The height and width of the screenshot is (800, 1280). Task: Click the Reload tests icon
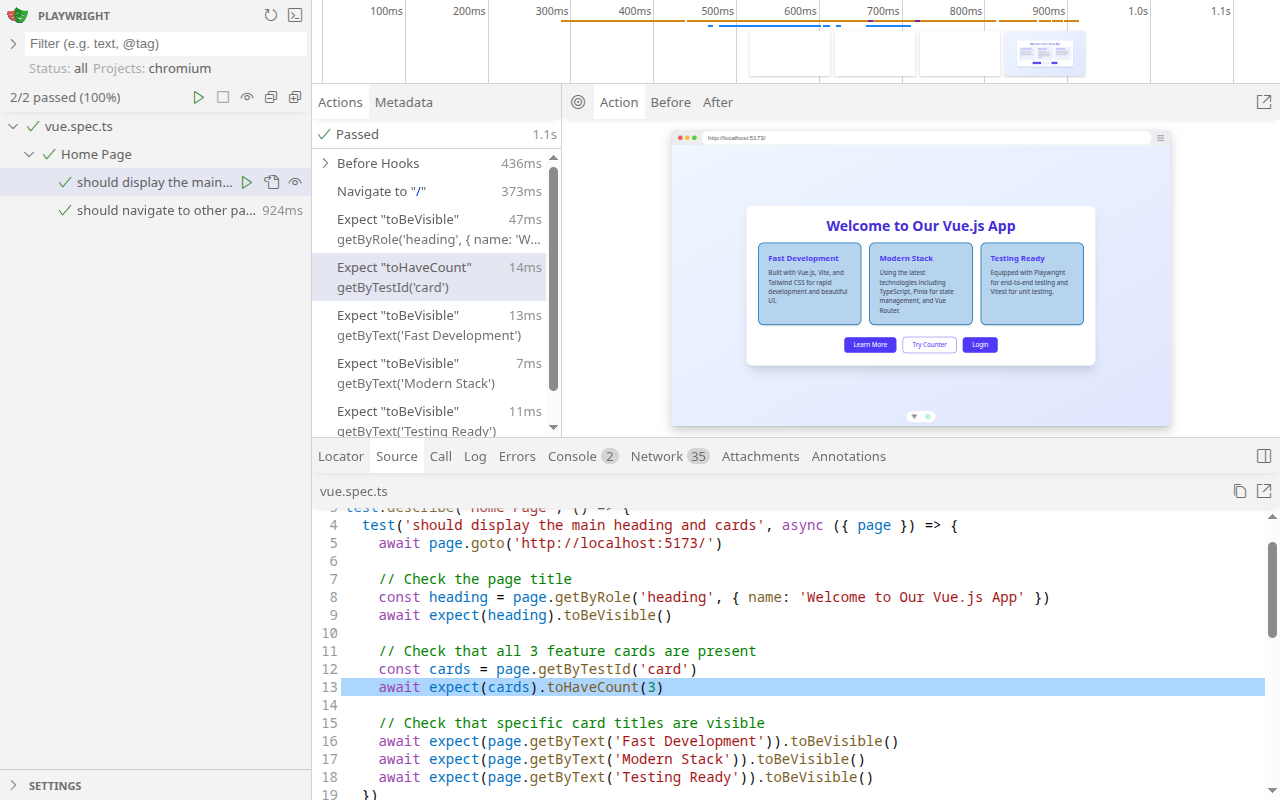pyautogui.click(x=271, y=15)
